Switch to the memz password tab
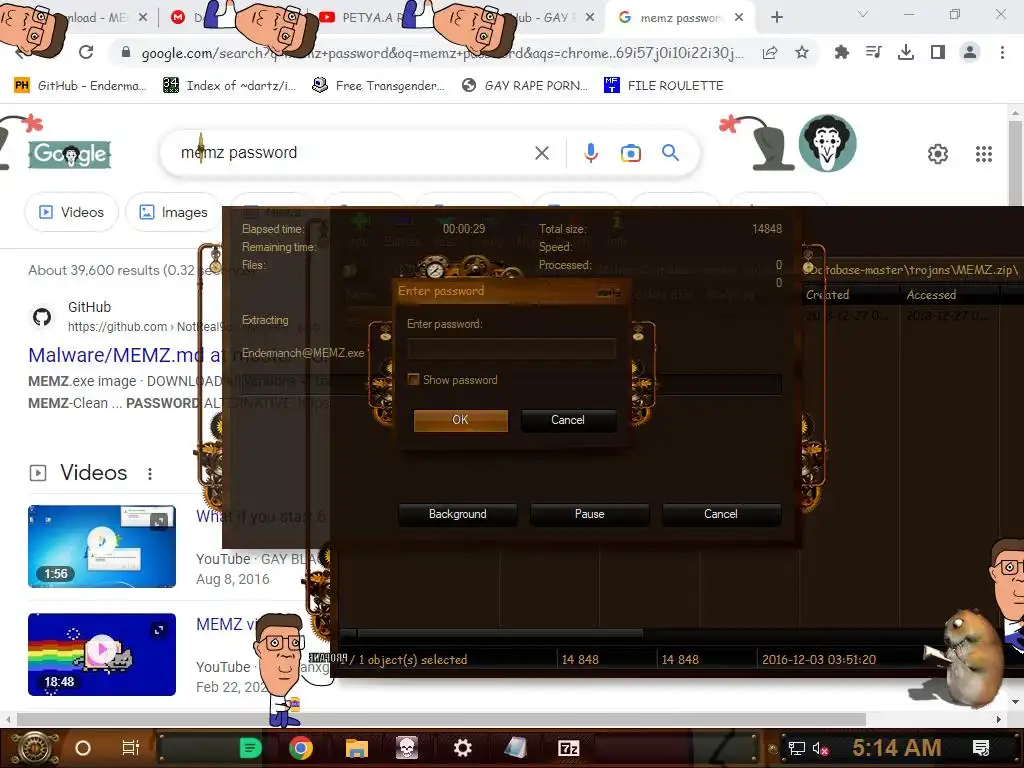 pos(679,18)
